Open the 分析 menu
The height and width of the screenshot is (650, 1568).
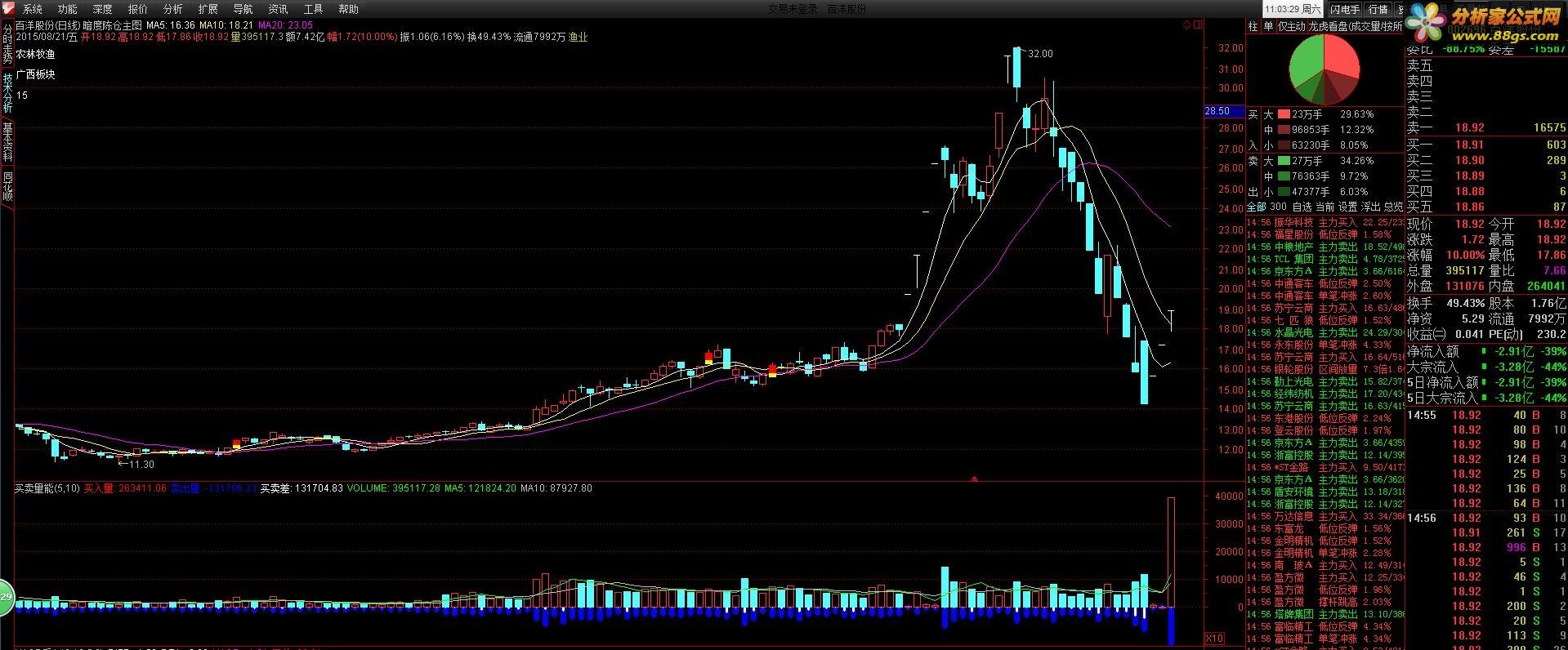click(x=172, y=9)
